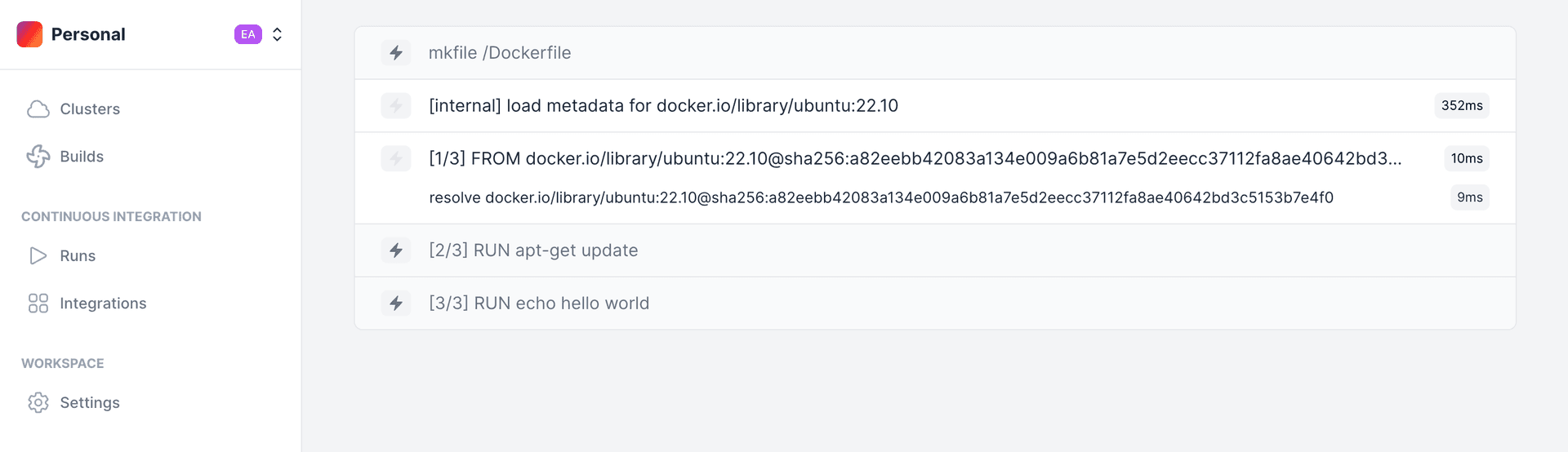Open the workspace switcher chevrons
Screen dimensions: 1568x452
[x=278, y=34]
